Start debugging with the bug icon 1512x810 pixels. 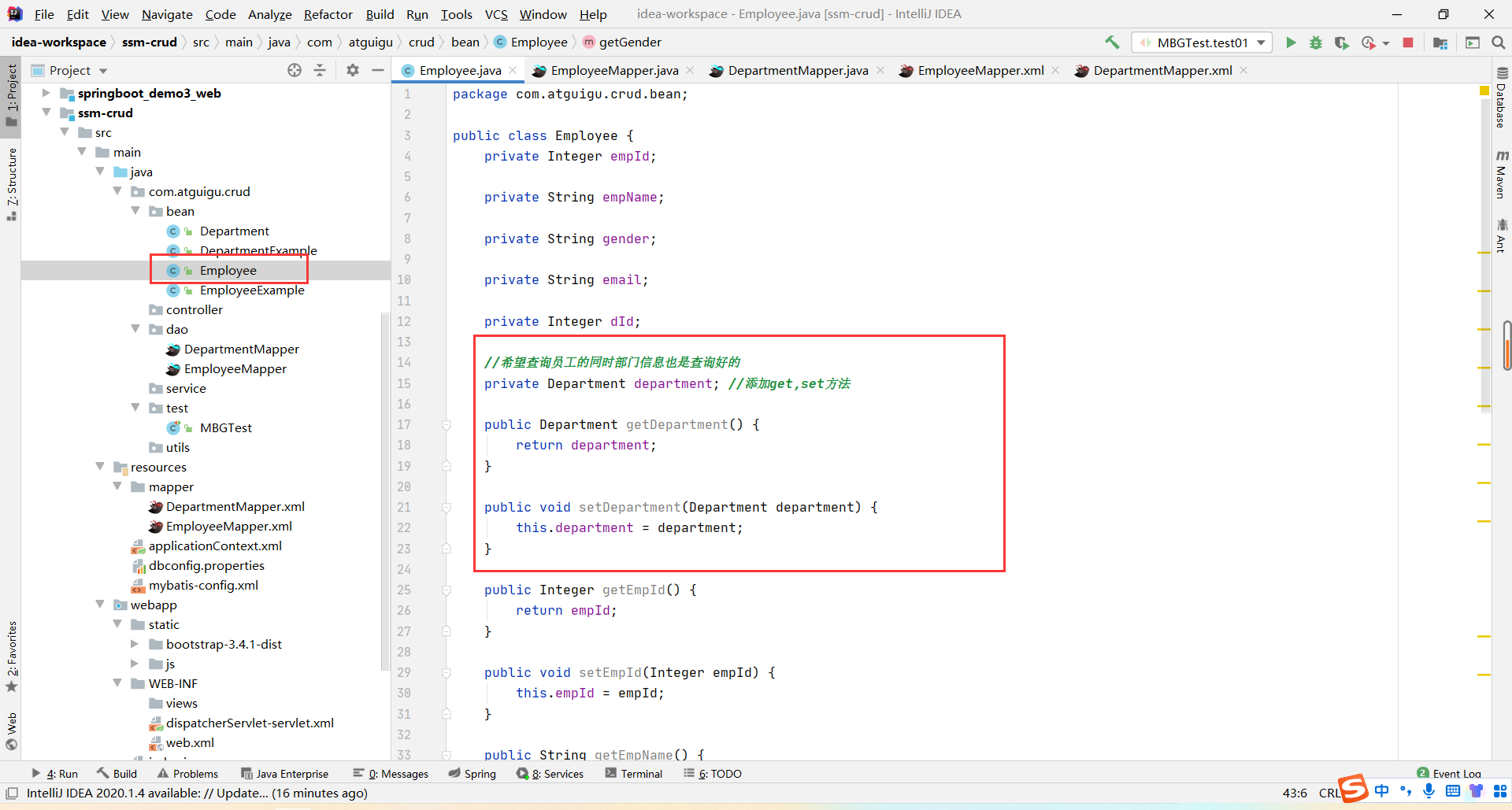[1316, 43]
